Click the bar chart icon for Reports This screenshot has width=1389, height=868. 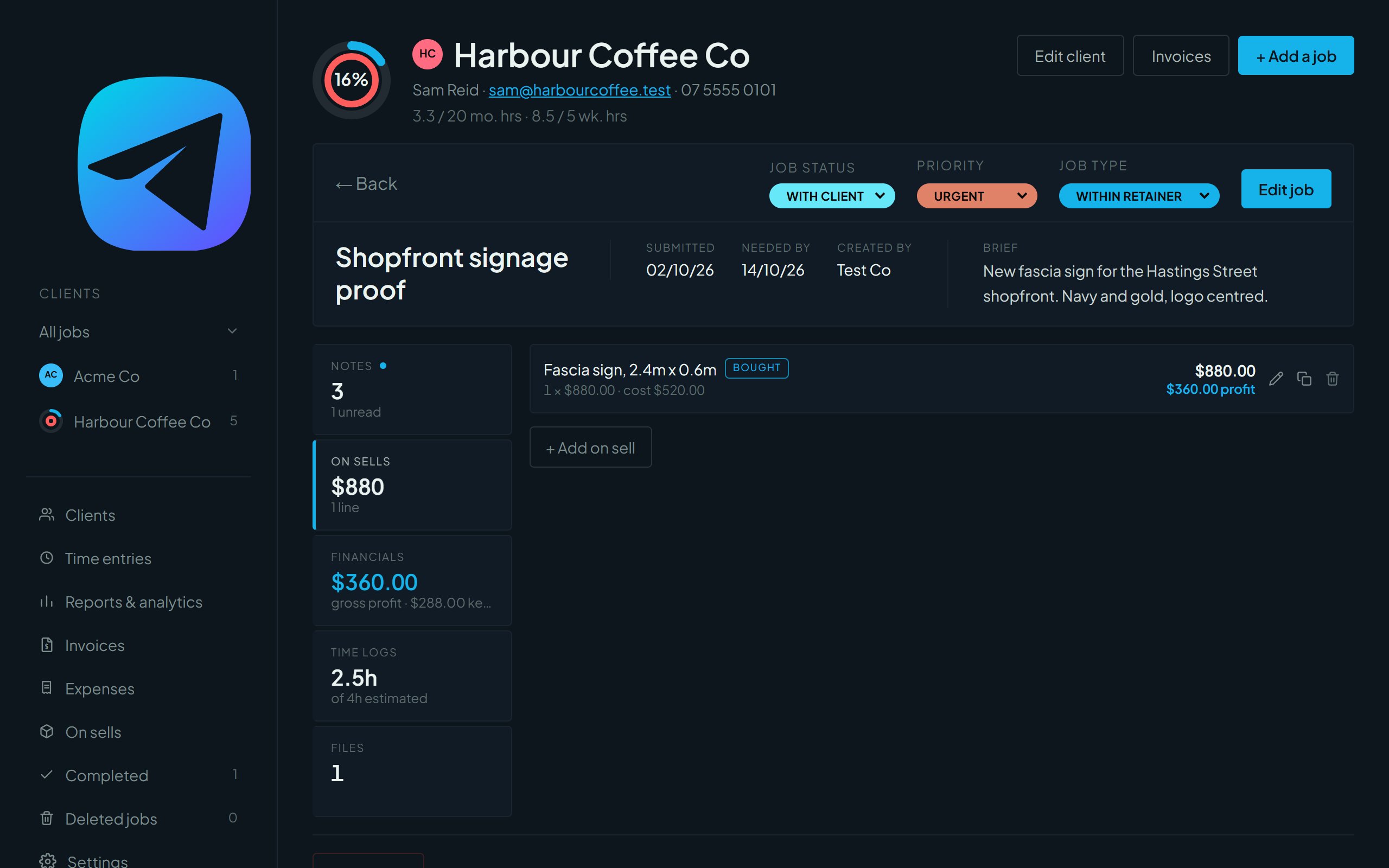pyautogui.click(x=47, y=602)
